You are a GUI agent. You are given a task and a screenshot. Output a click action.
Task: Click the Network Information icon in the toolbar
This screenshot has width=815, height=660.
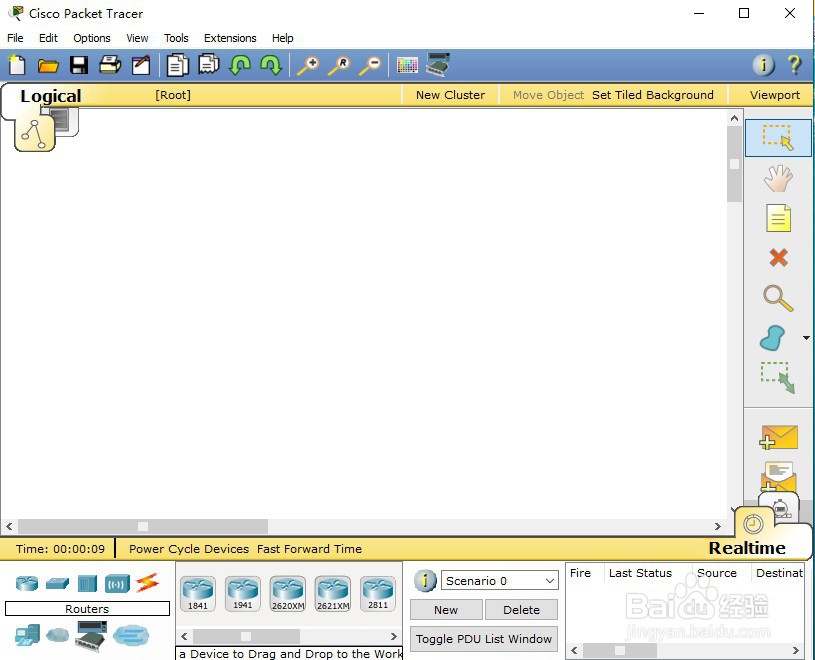[x=764, y=65]
